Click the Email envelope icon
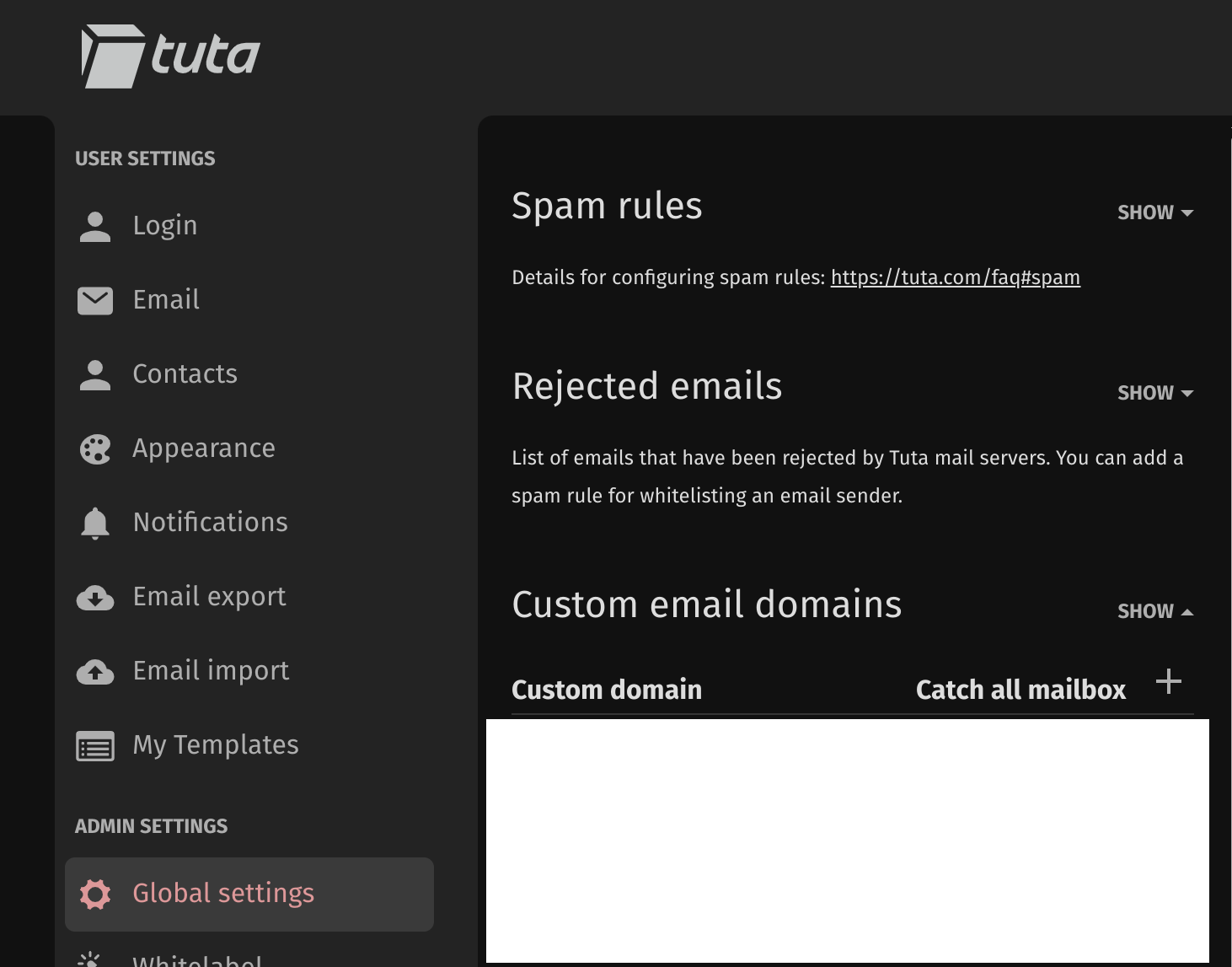Screen dimensions: 1232x967 (95, 300)
